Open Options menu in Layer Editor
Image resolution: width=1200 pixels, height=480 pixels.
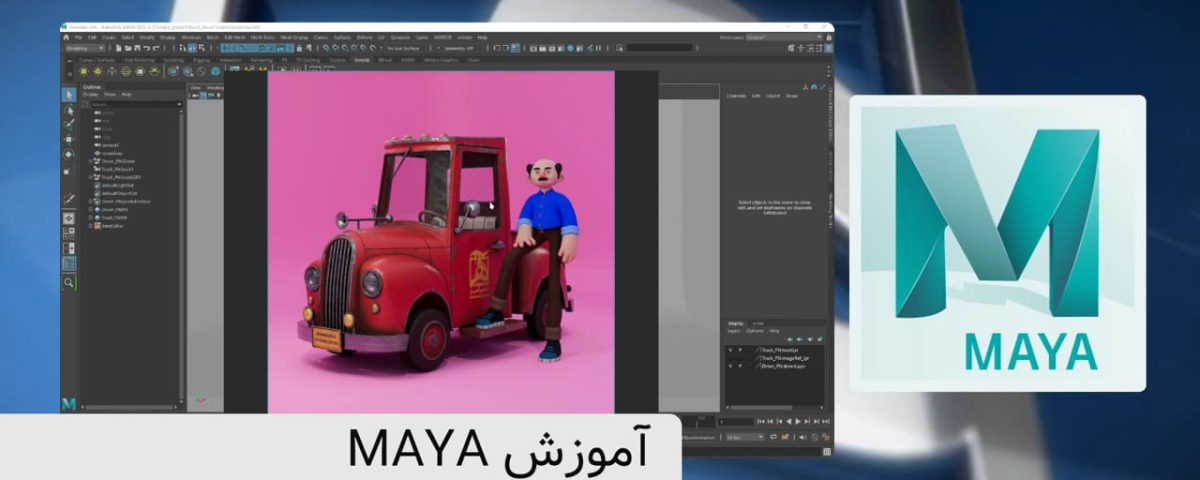(x=755, y=331)
